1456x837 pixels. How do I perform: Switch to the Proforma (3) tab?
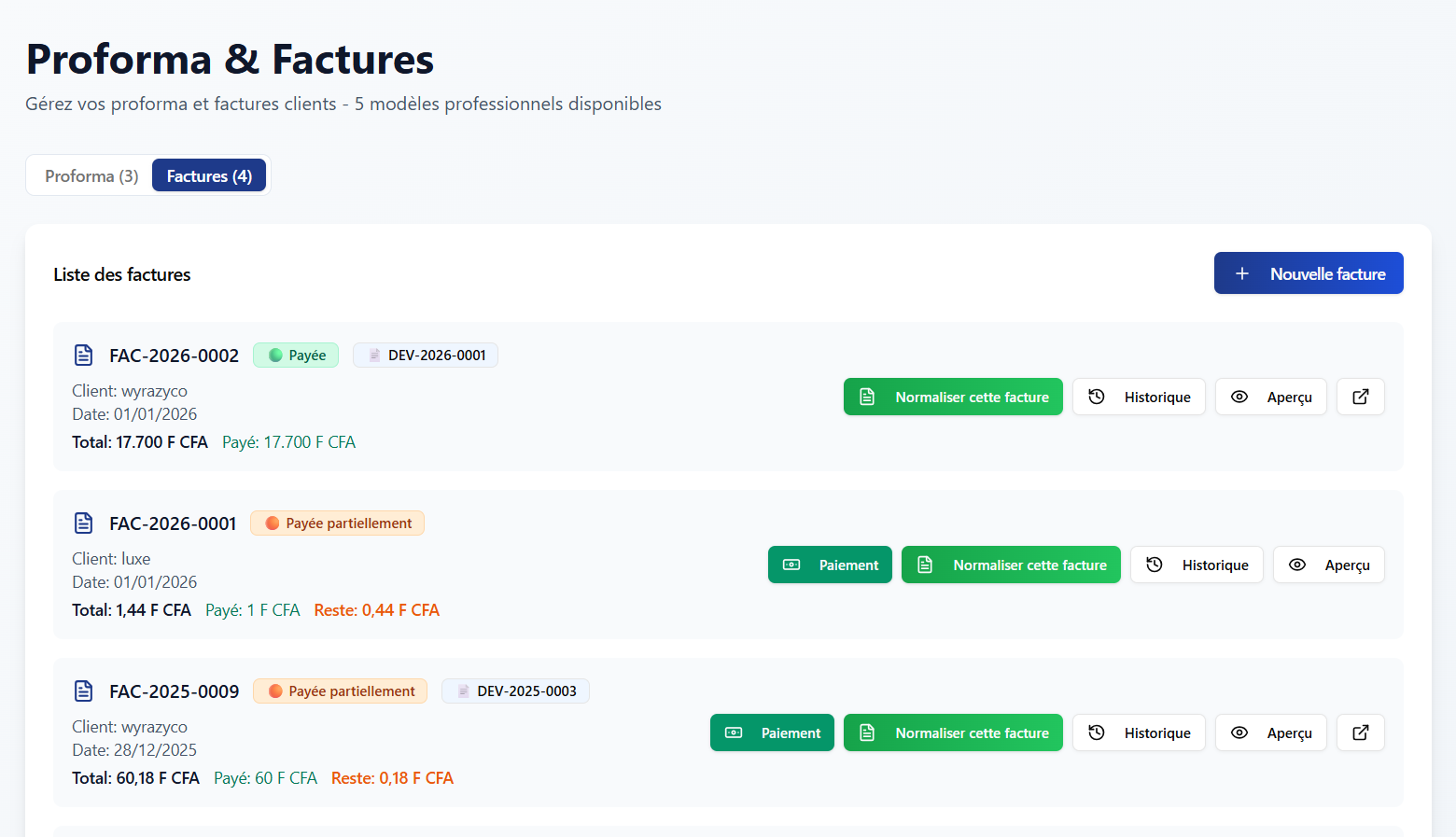91,175
